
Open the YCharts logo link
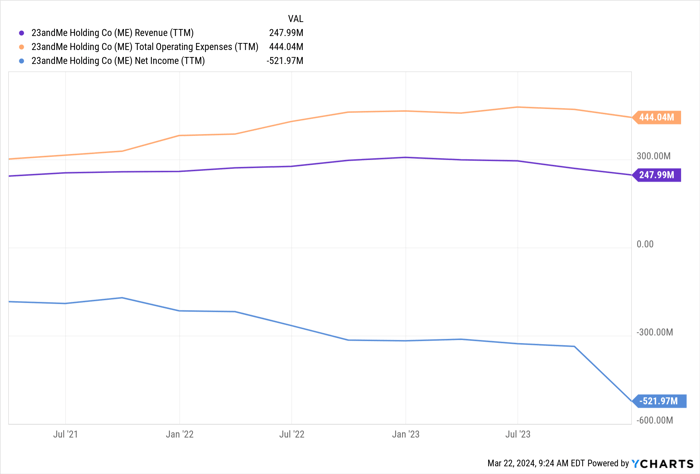click(x=662, y=464)
